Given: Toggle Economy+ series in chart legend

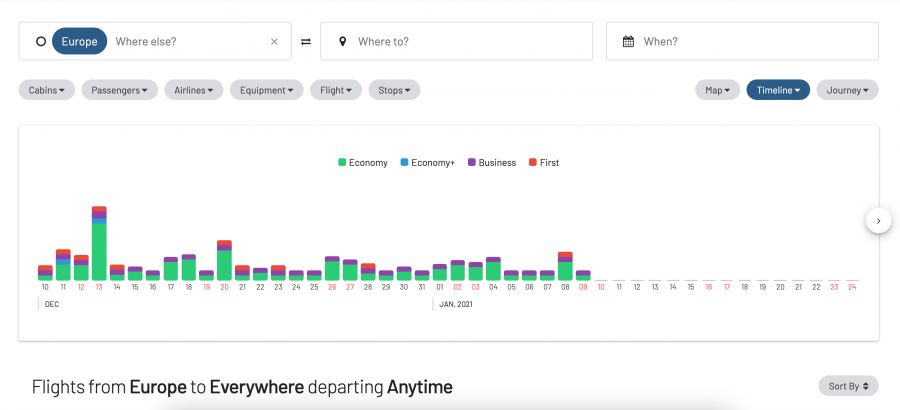Looking at the screenshot, I should (427, 162).
